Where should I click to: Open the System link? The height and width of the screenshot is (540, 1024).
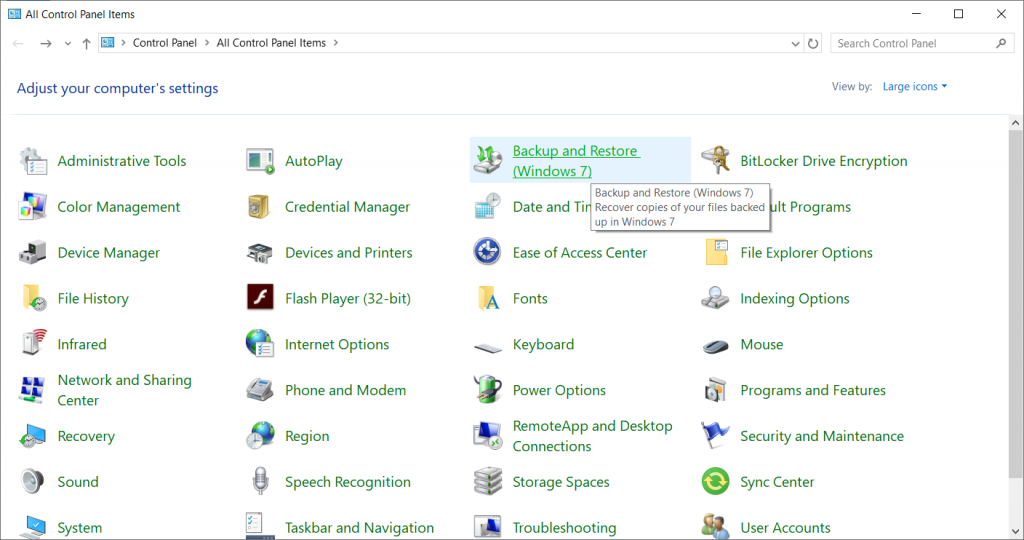(80, 528)
